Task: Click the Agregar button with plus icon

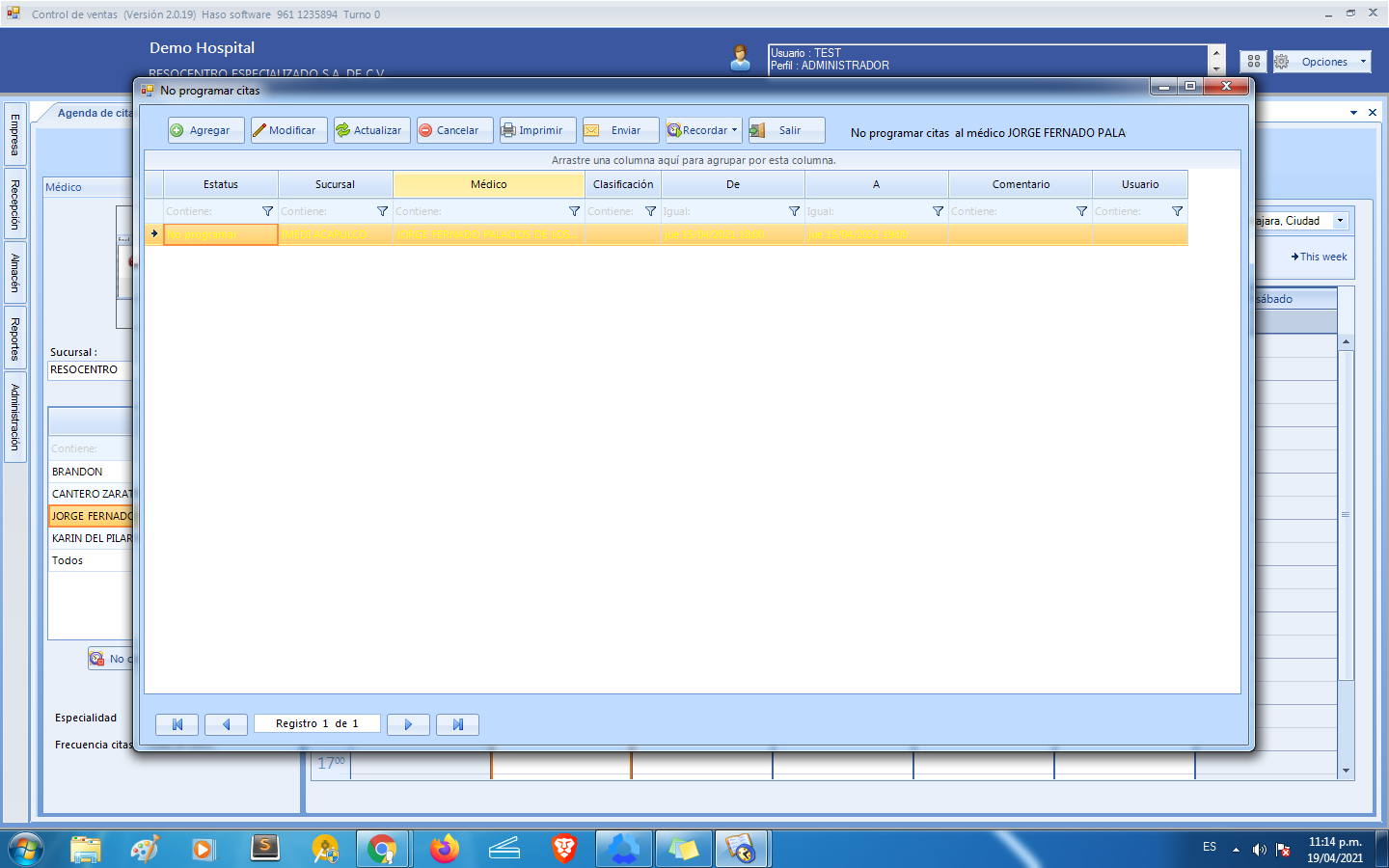Action: 205,130
